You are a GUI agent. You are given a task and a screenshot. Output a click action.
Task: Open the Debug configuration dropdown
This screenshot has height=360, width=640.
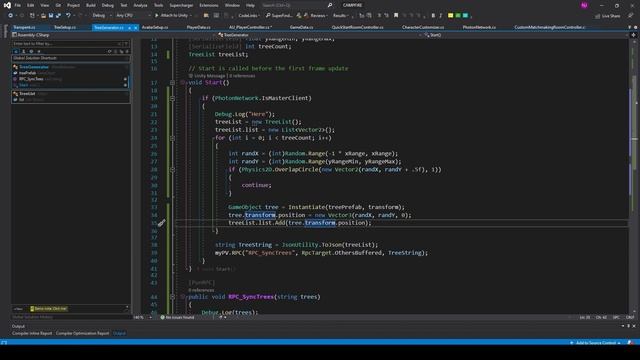point(102,16)
